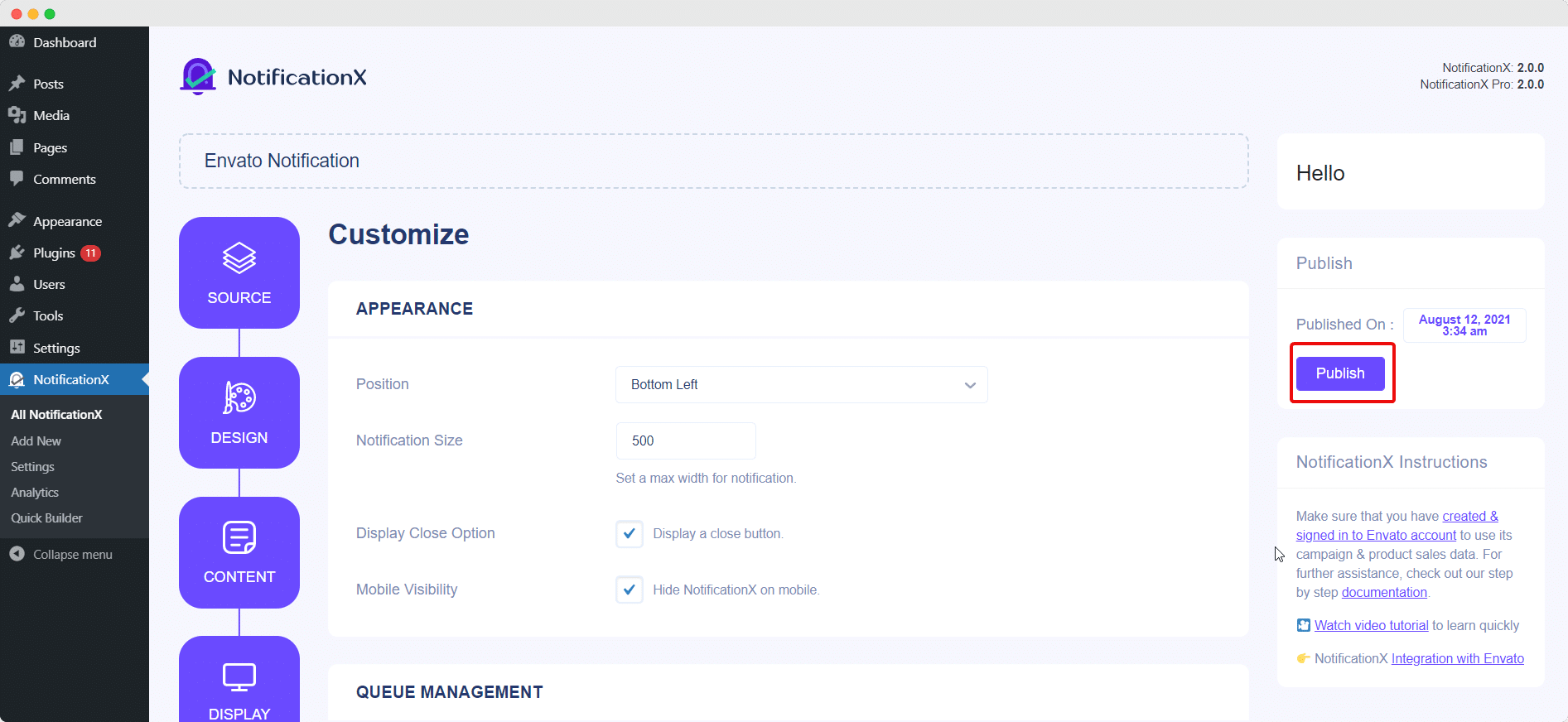Click the DISPLAY step label

pos(239,714)
